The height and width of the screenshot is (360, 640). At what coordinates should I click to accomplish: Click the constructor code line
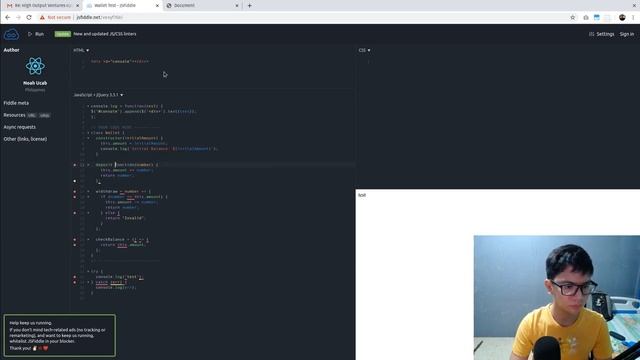coord(129,138)
